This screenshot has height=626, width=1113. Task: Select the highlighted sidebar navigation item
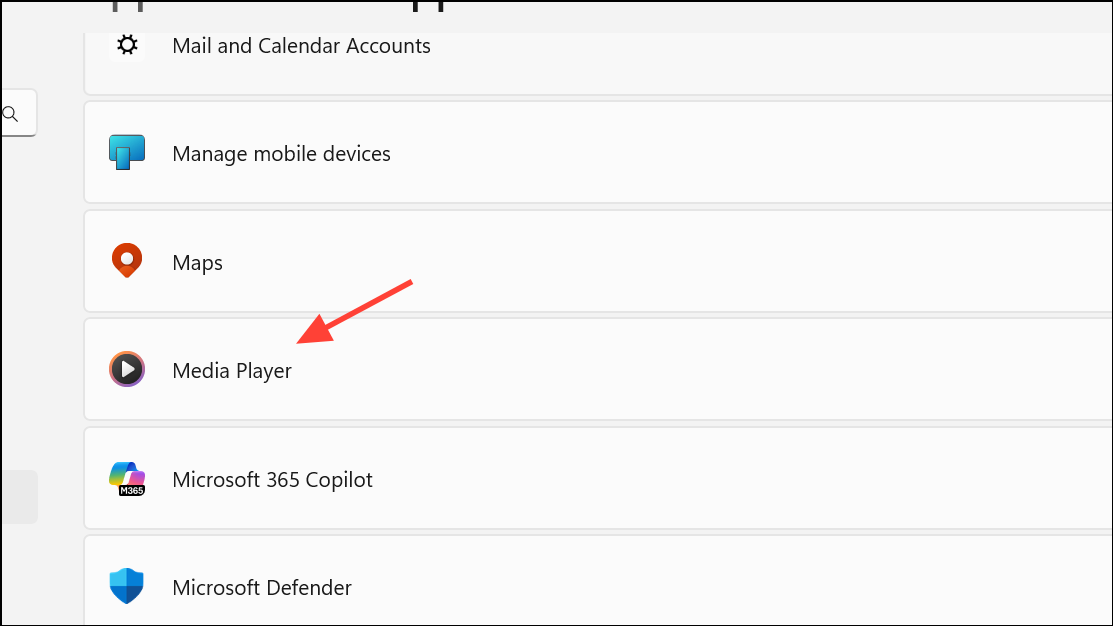tap(18, 497)
